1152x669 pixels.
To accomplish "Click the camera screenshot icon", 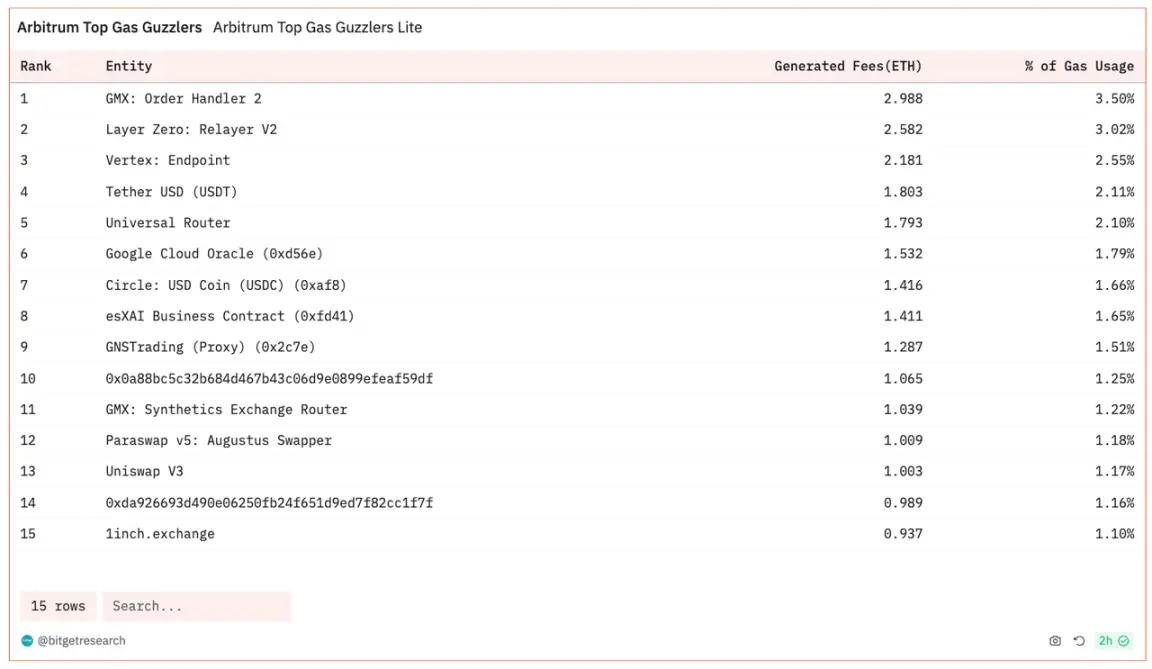I will (1055, 640).
